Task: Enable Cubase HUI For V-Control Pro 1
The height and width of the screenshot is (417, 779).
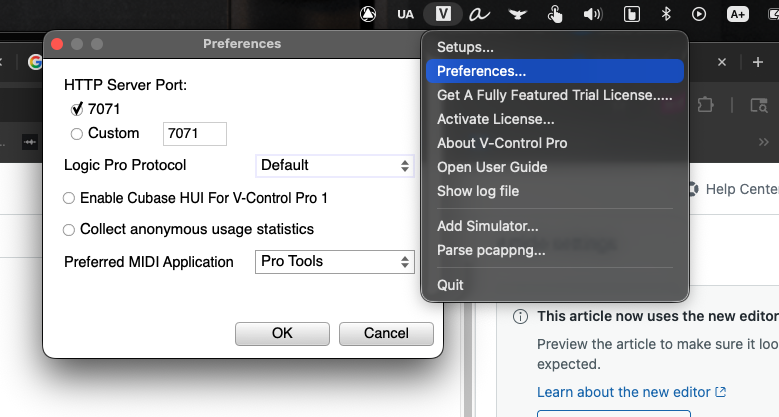Action: coord(69,198)
